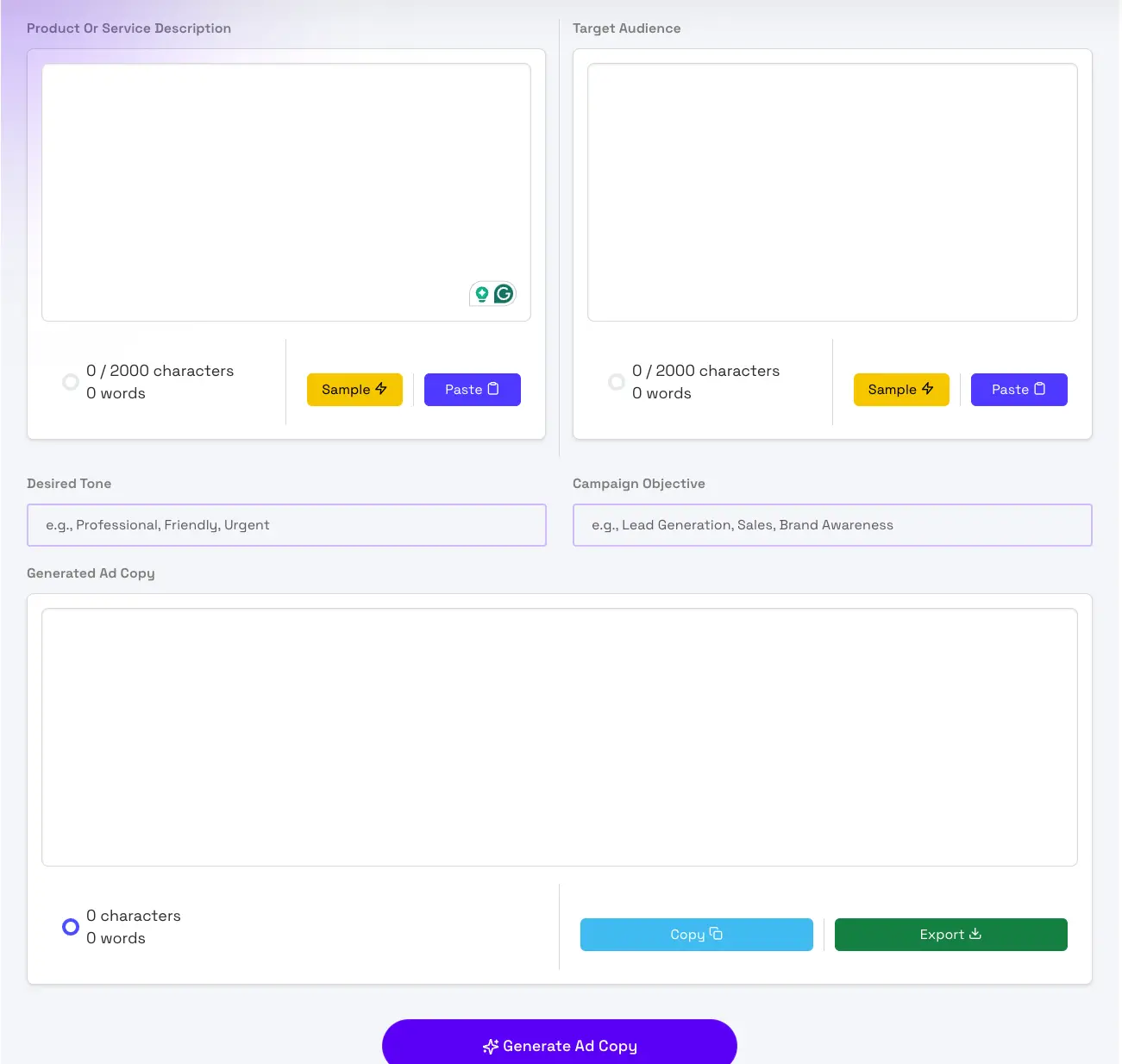Click the Desired Tone label
This screenshot has width=1122, height=1064.
pyautogui.click(x=69, y=484)
